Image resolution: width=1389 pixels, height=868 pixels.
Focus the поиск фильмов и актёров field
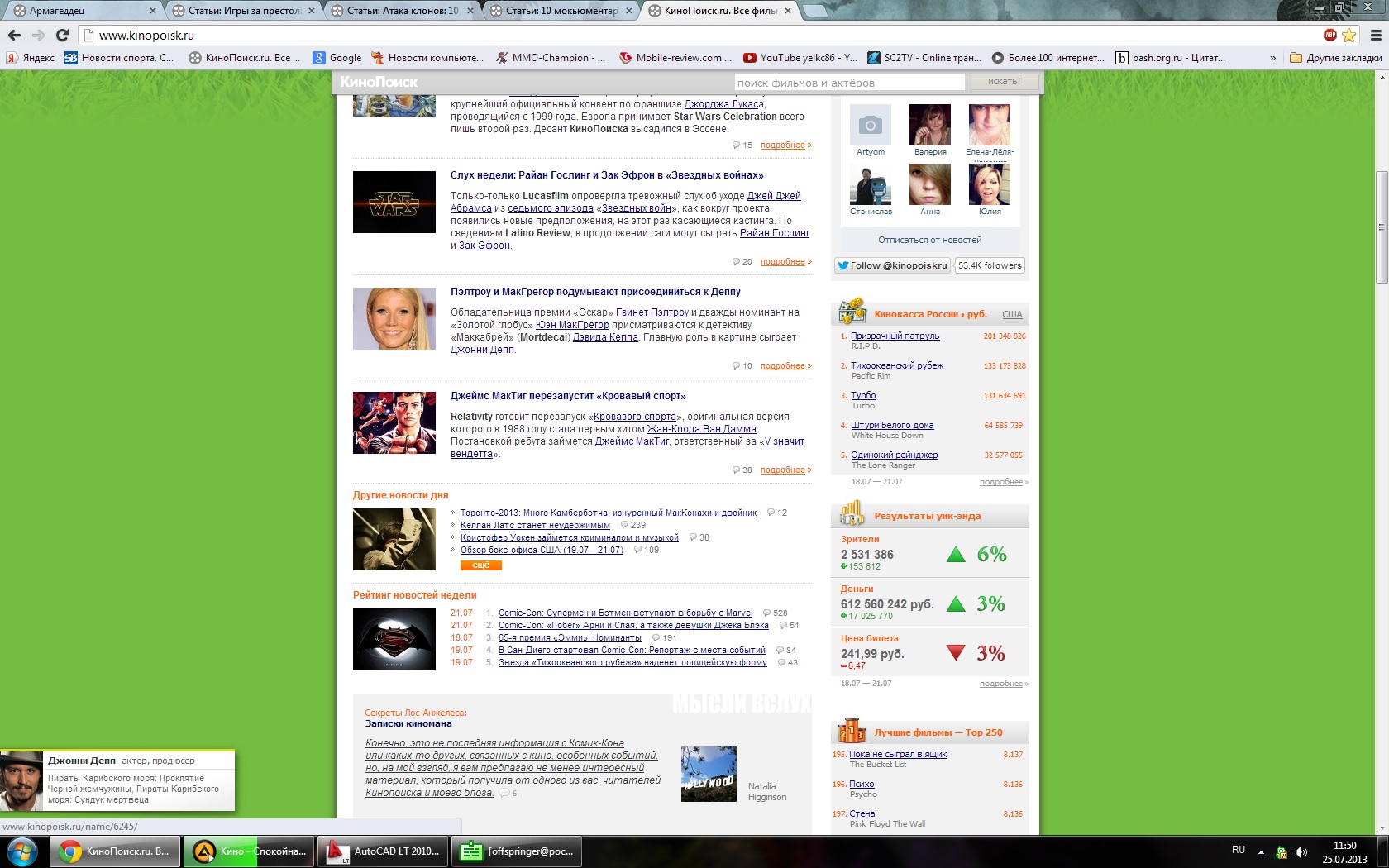[850, 82]
